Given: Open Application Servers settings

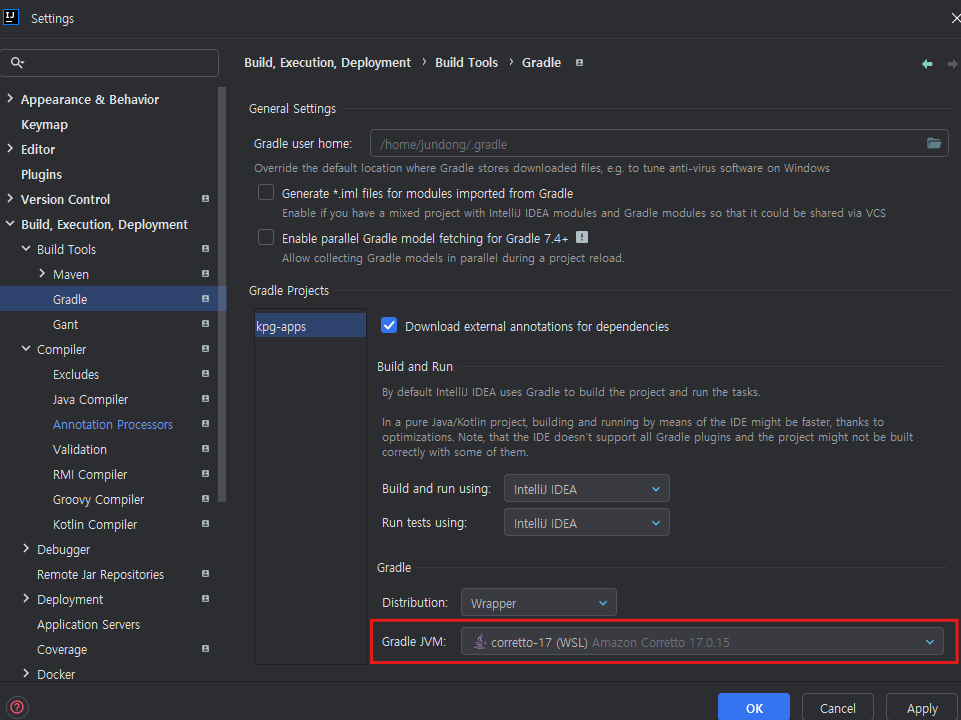Looking at the screenshot, I should [x=88, y=624].
